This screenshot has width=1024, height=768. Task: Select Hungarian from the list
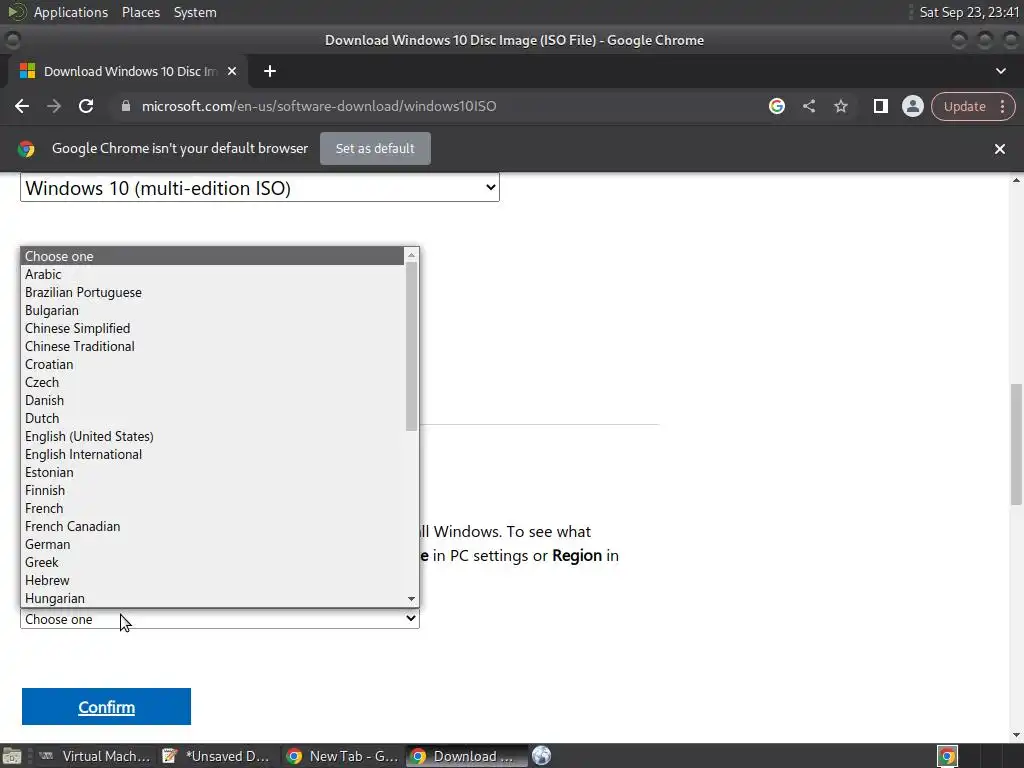pos(213,598)
